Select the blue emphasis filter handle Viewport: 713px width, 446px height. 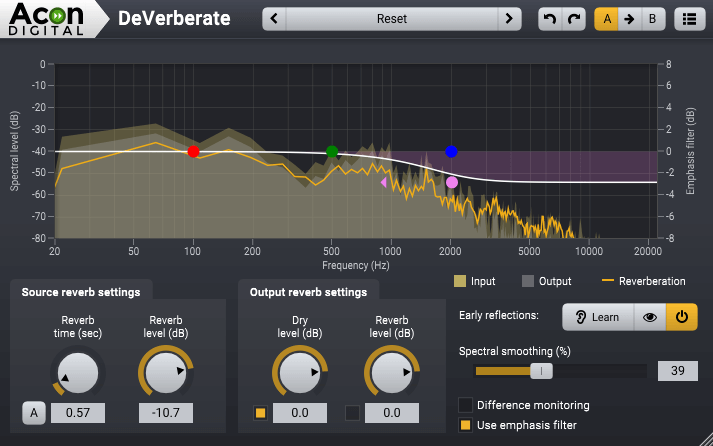pyautogui.click(x=451, y=151)
